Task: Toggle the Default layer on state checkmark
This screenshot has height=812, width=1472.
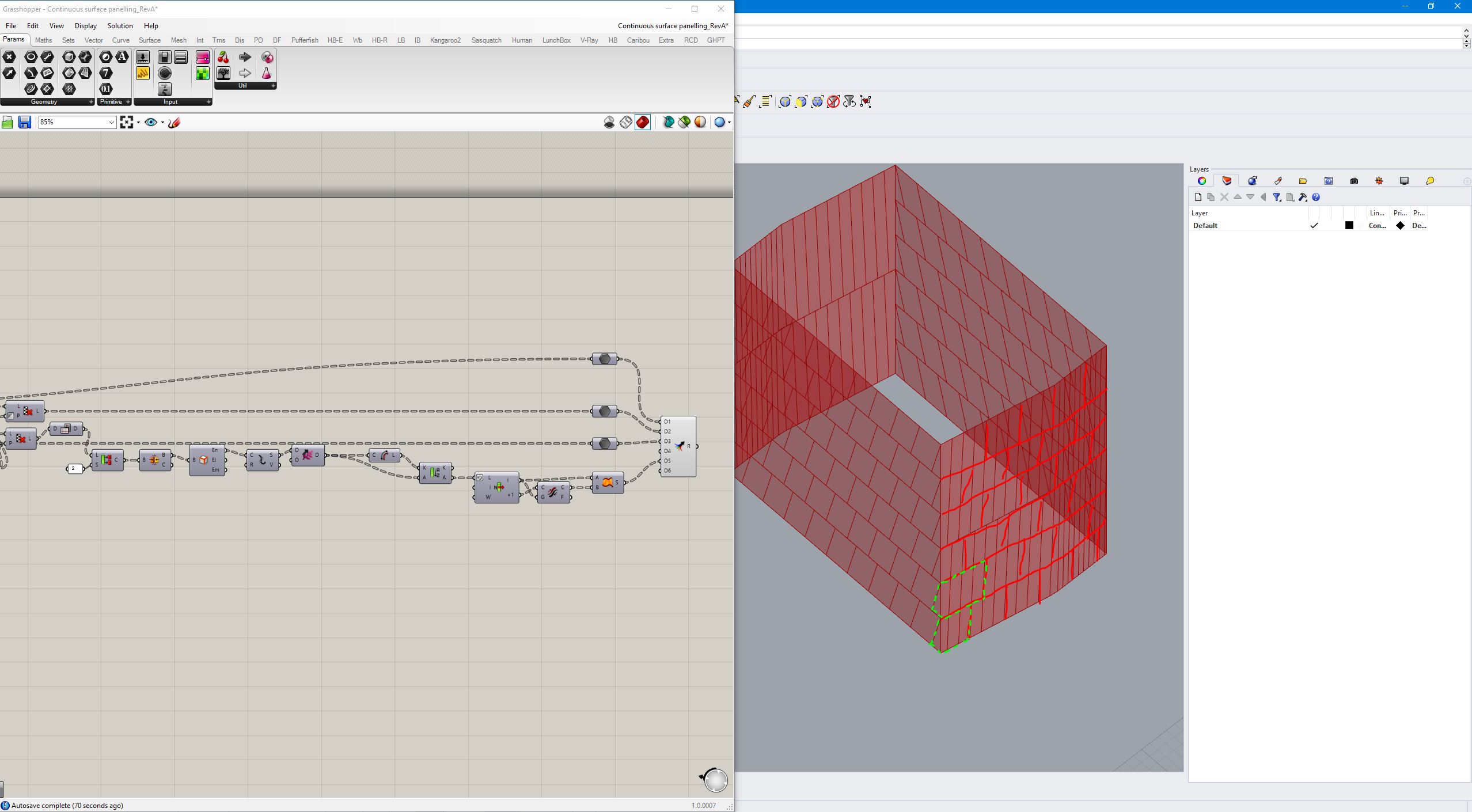Action: pyautogui.click(x=1315, y=226)
